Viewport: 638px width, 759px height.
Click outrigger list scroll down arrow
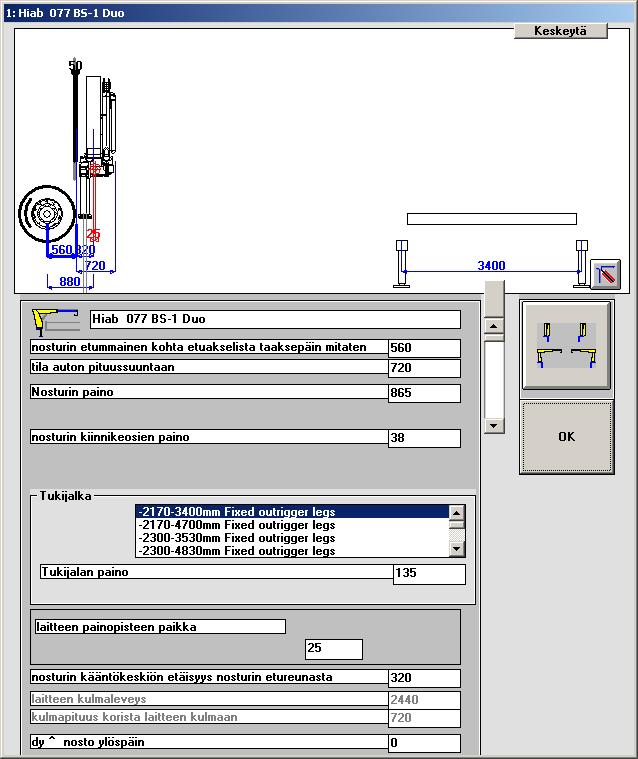[457, 549]
